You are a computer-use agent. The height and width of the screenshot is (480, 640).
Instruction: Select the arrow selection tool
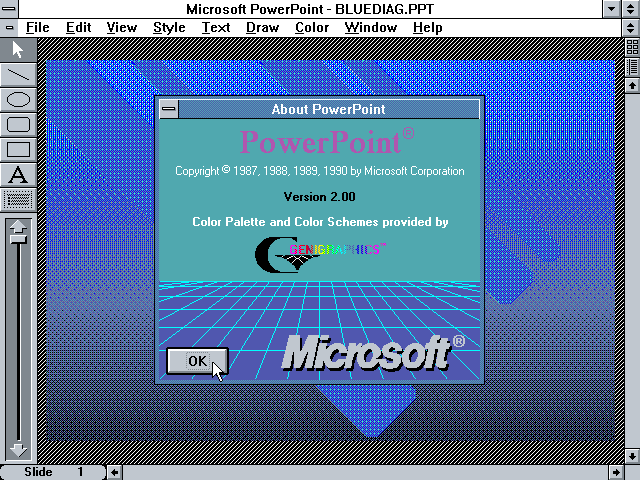tap(18, 50)
